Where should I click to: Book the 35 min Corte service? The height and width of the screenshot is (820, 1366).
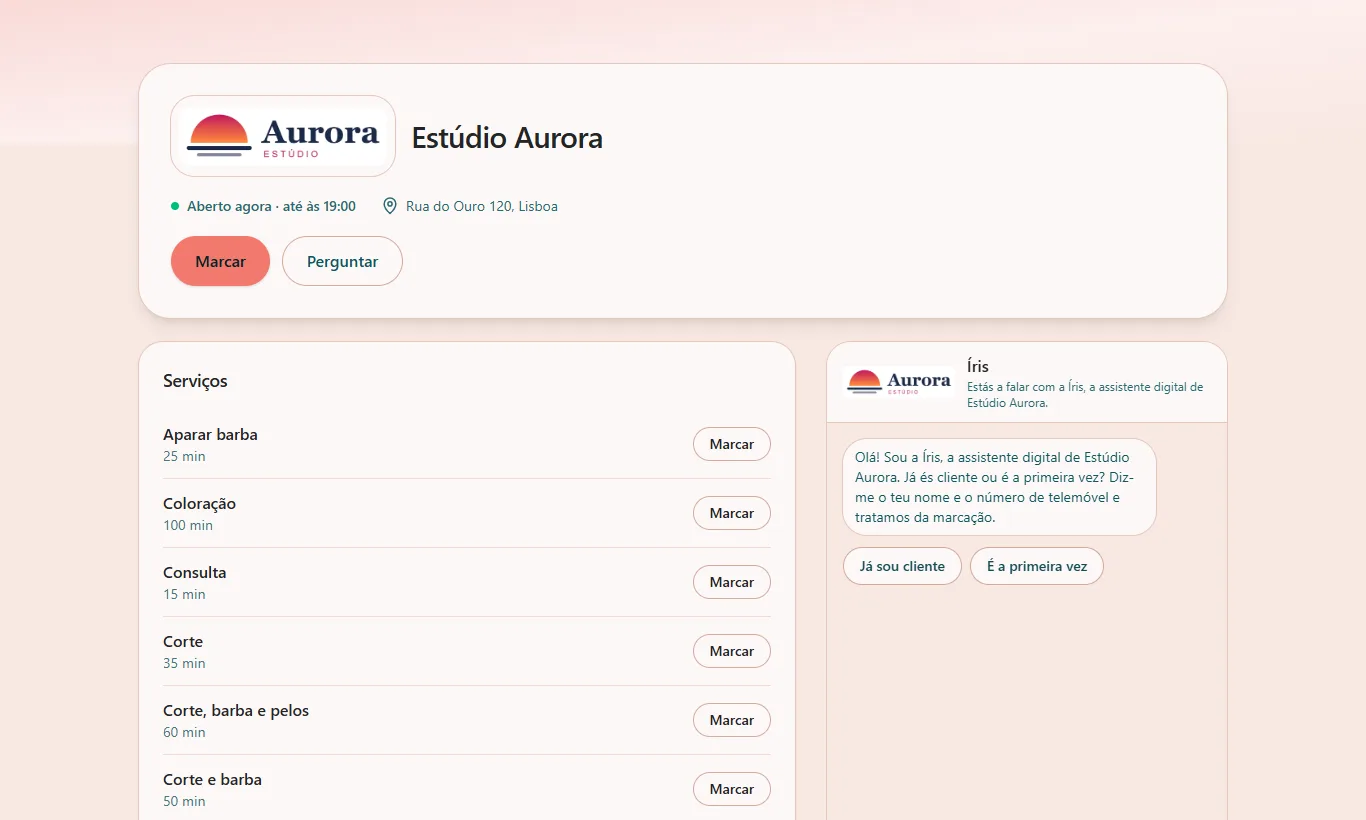[732, 651]
